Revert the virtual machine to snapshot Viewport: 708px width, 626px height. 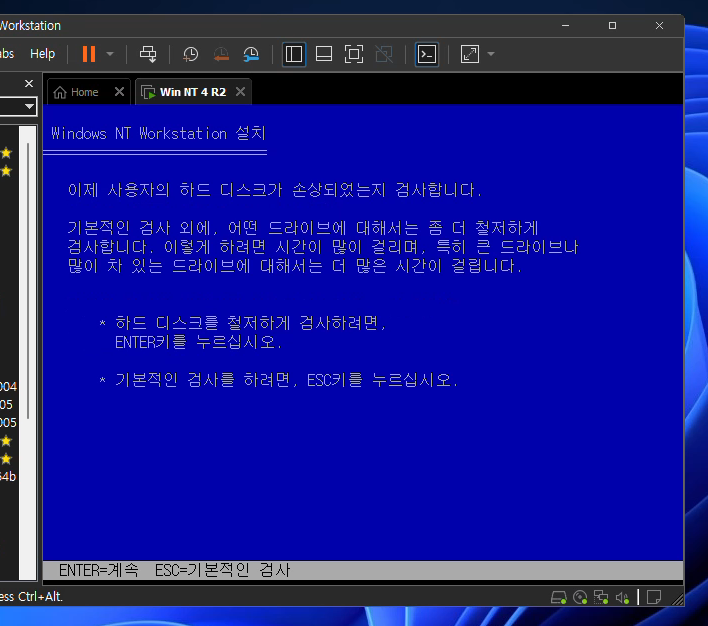221,54
